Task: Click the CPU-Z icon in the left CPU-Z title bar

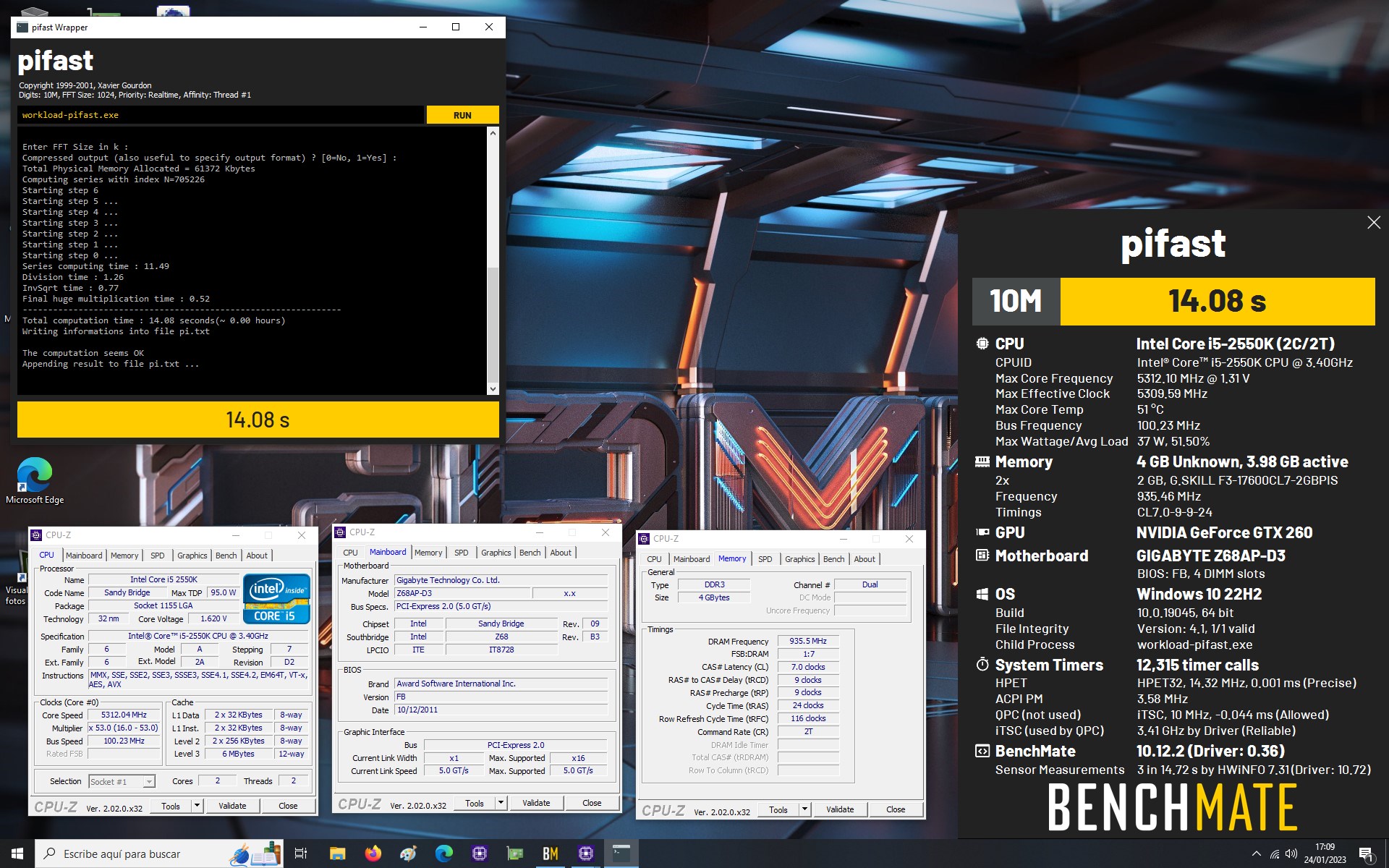Action: (36, 535)
